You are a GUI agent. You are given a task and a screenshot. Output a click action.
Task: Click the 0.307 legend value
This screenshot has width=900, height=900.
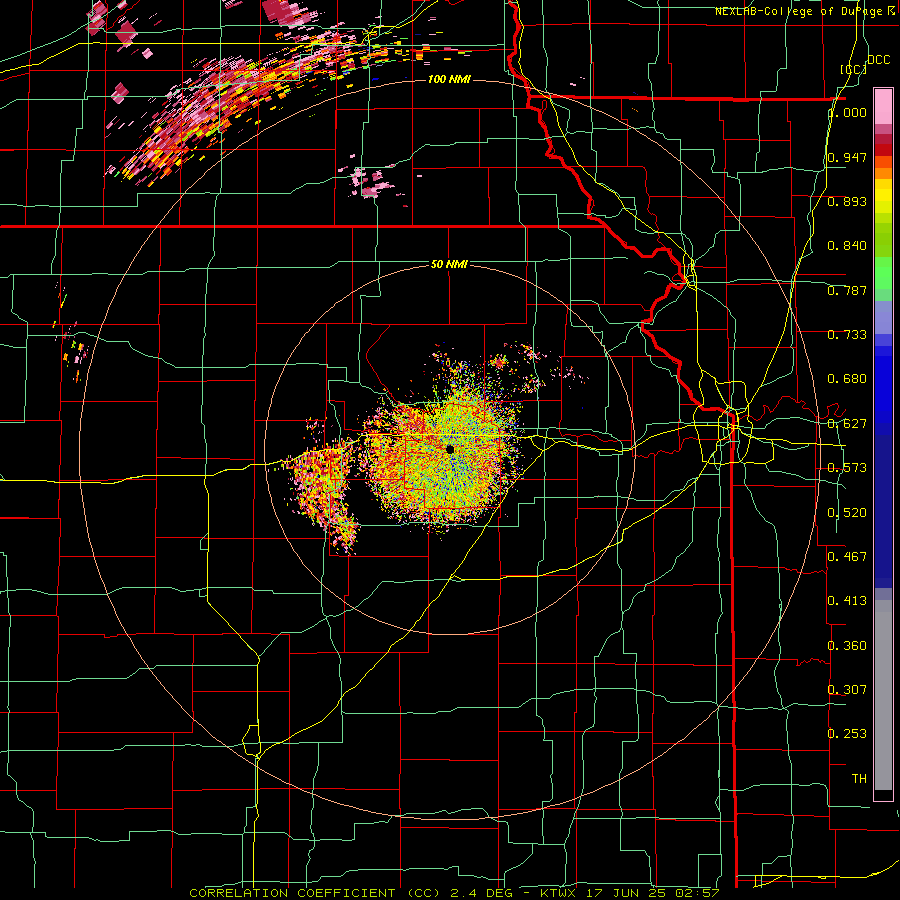[847, 690]
